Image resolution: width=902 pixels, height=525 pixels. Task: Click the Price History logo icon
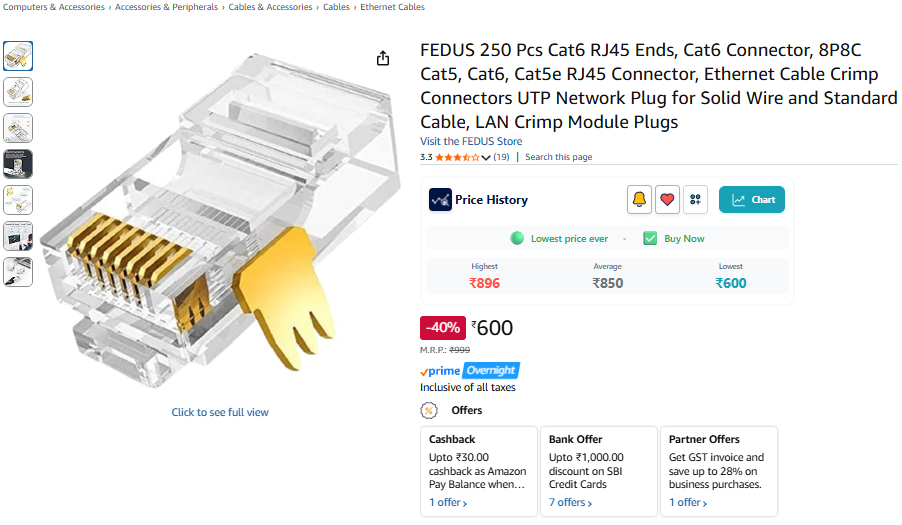pyautogui.click(x=440, y=200)
